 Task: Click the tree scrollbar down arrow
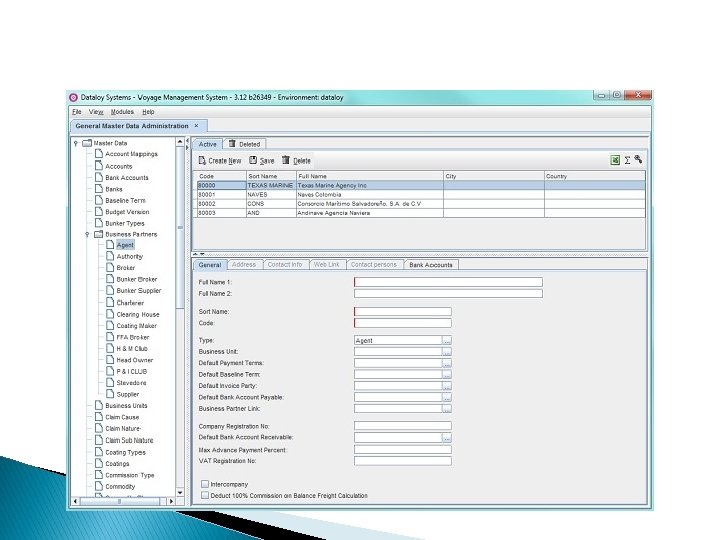(x=180, y=492)
